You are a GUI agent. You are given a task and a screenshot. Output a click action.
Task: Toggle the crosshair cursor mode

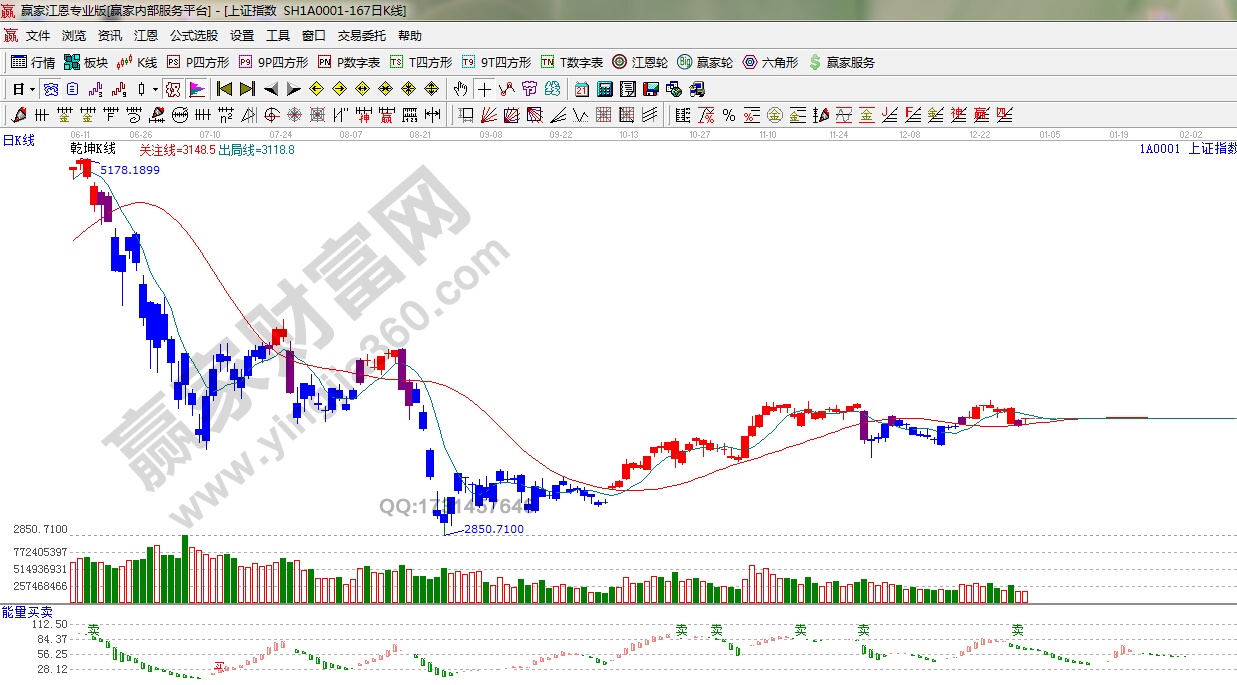pos(484,89)
